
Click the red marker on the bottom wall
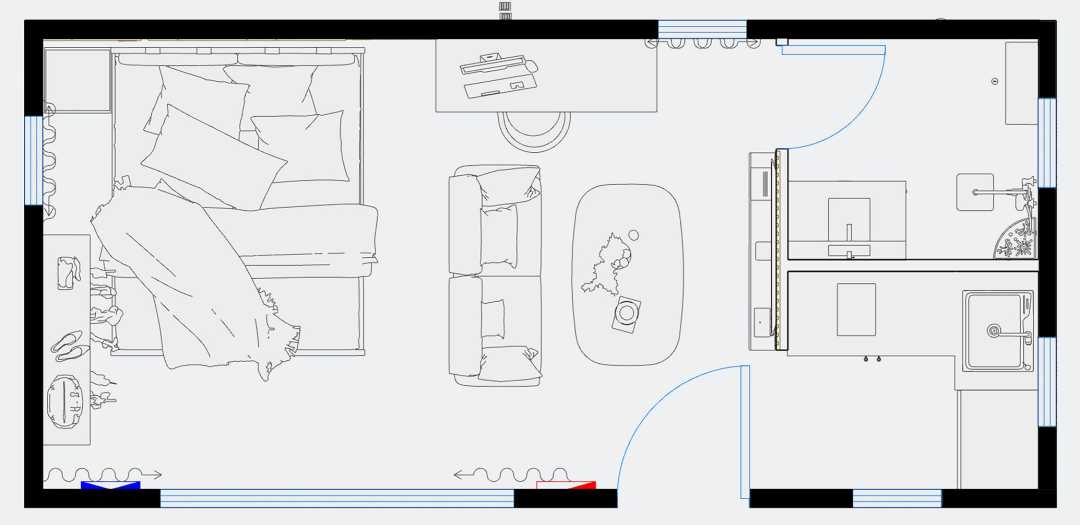click(566, 486)
